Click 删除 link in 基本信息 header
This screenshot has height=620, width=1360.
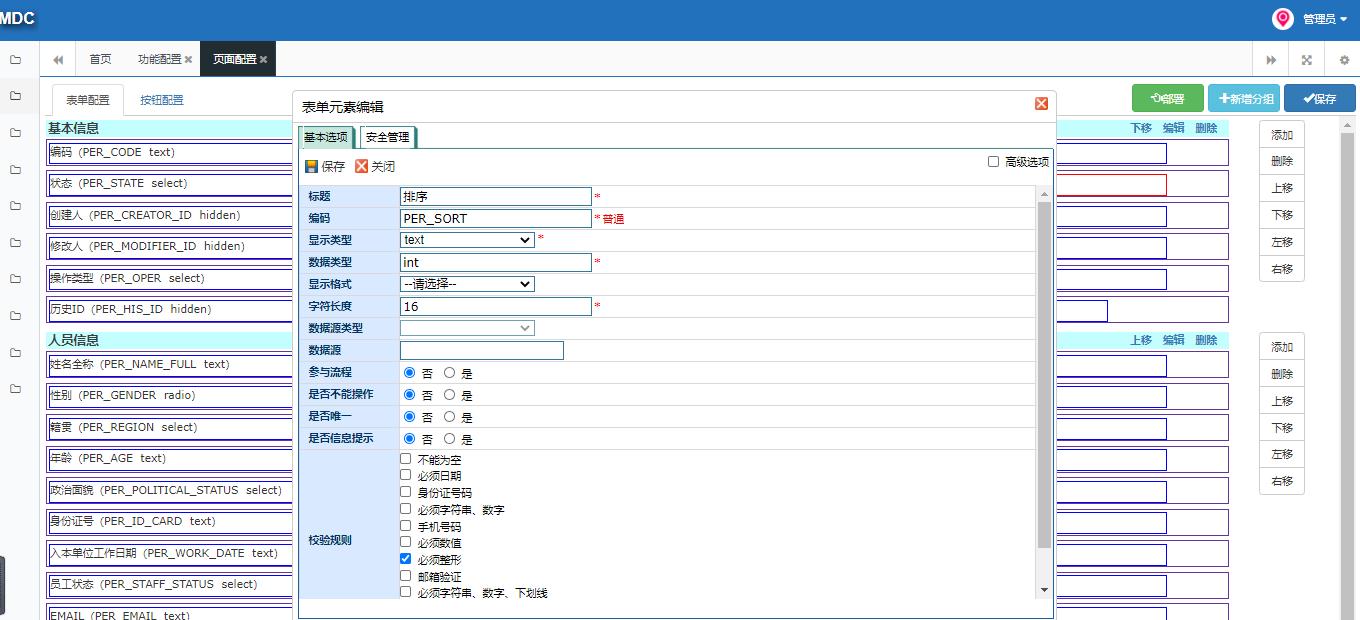[x=1206, y=128]
